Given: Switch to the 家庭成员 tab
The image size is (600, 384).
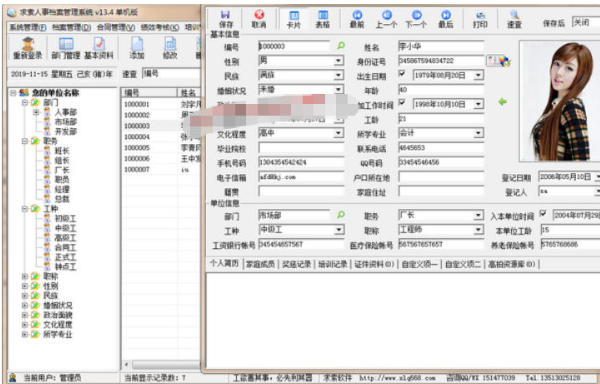Looking at the screenshot, I should 260,264.
